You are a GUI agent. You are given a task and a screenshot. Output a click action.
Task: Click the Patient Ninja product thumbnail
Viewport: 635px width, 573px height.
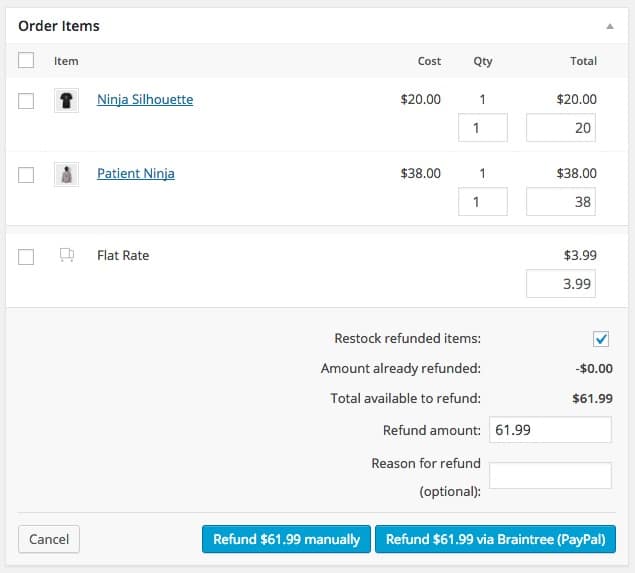click(66, 174)
